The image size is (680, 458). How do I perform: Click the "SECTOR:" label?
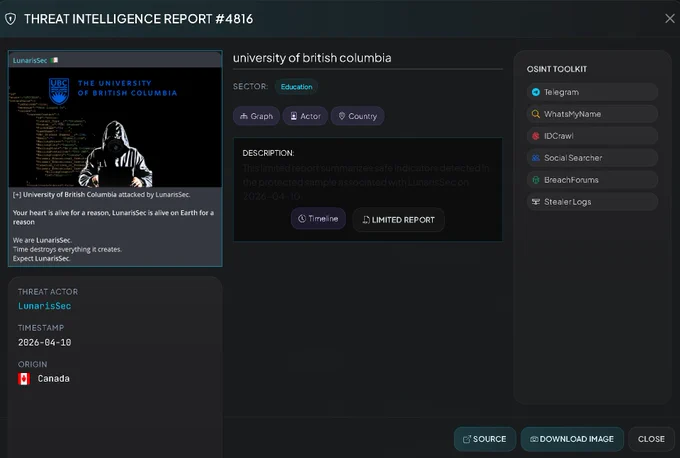[251, 86]
